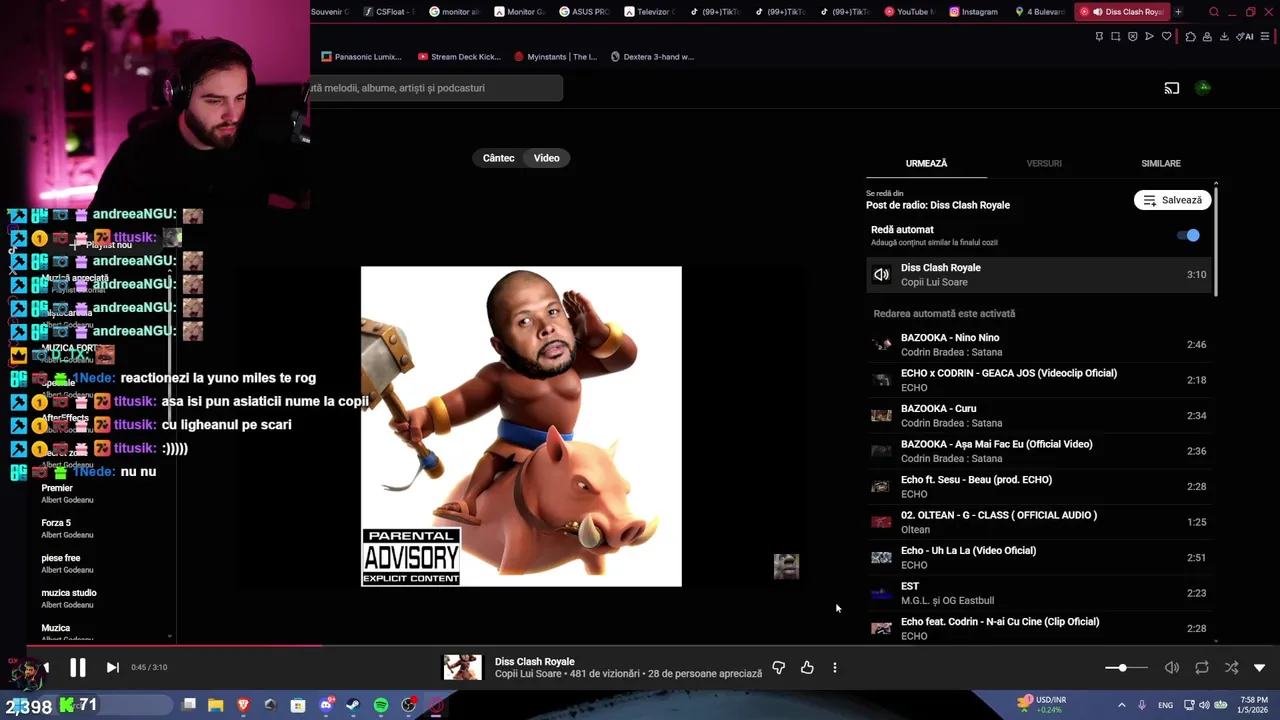Screen dimensions: 1280x720
Task: Open the three-dot menu in player bar
Action: (835, 668)
